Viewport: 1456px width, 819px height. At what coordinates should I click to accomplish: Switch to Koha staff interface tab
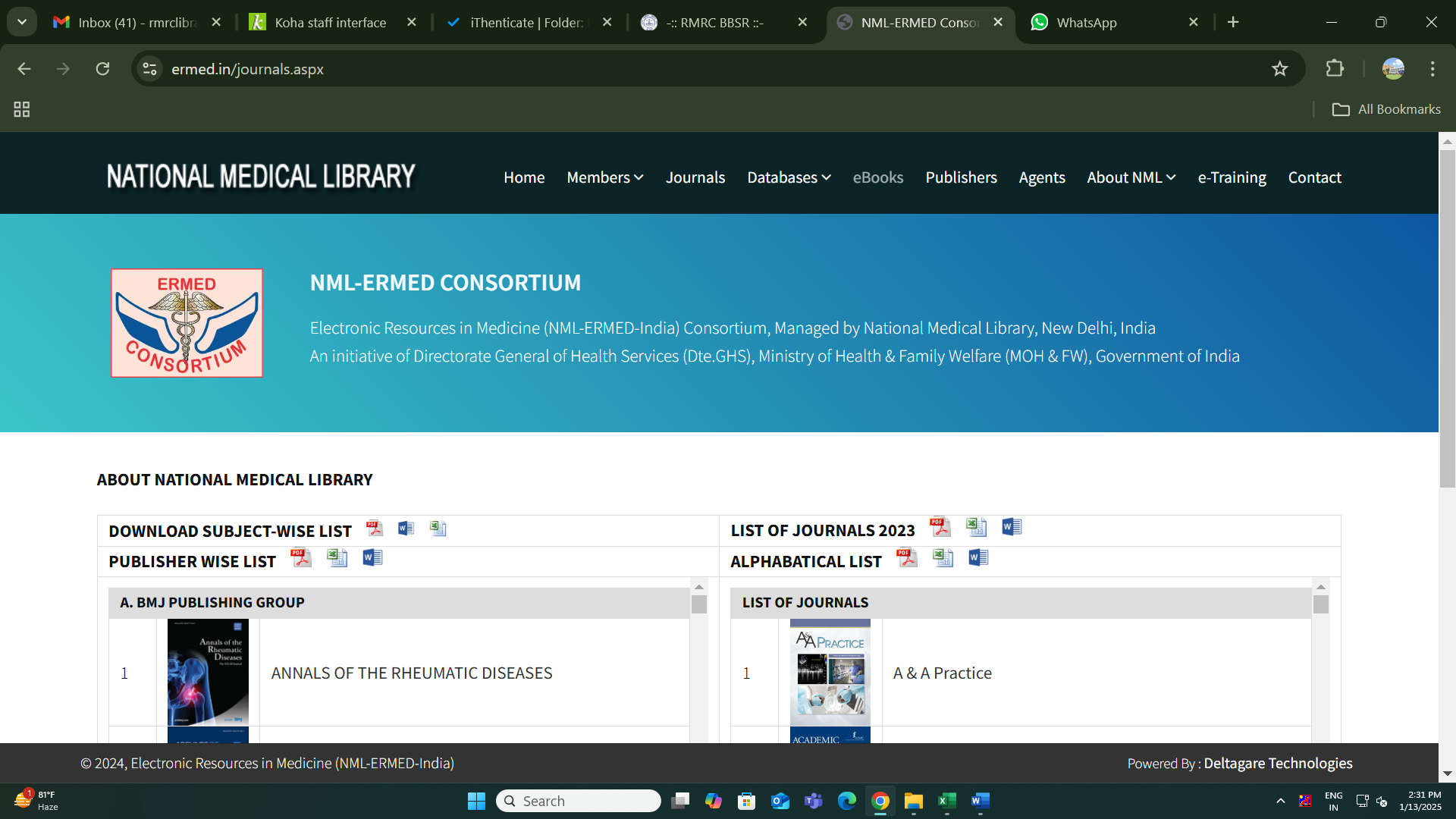click(x=331, y=23)
